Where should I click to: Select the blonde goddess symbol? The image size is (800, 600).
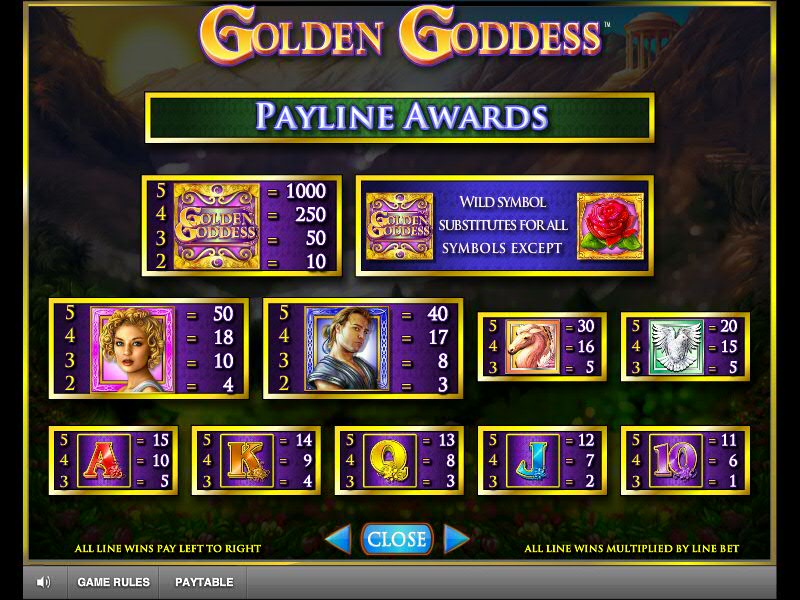click(133, 349)
